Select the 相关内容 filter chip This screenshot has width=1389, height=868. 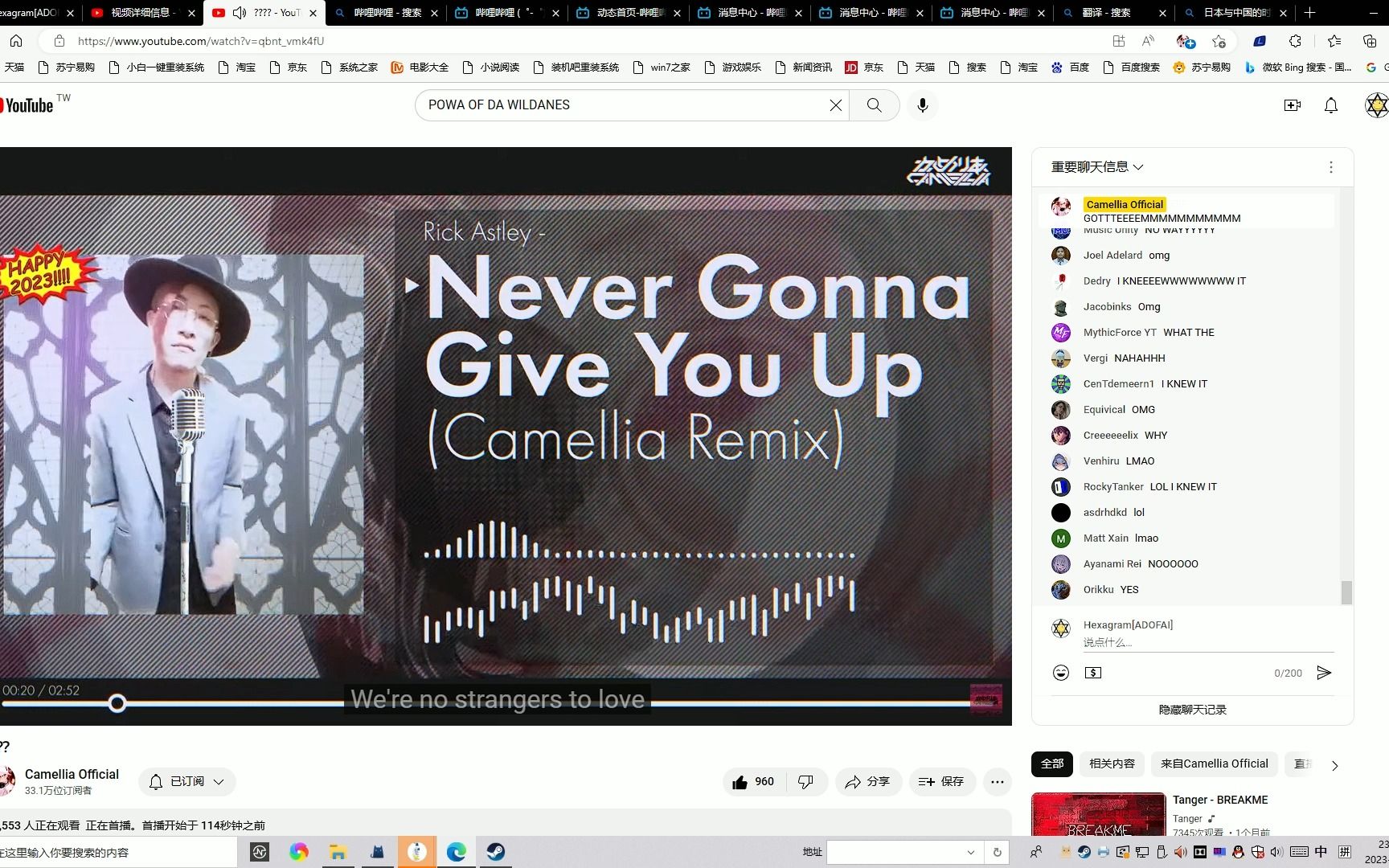pos(1112,764)
